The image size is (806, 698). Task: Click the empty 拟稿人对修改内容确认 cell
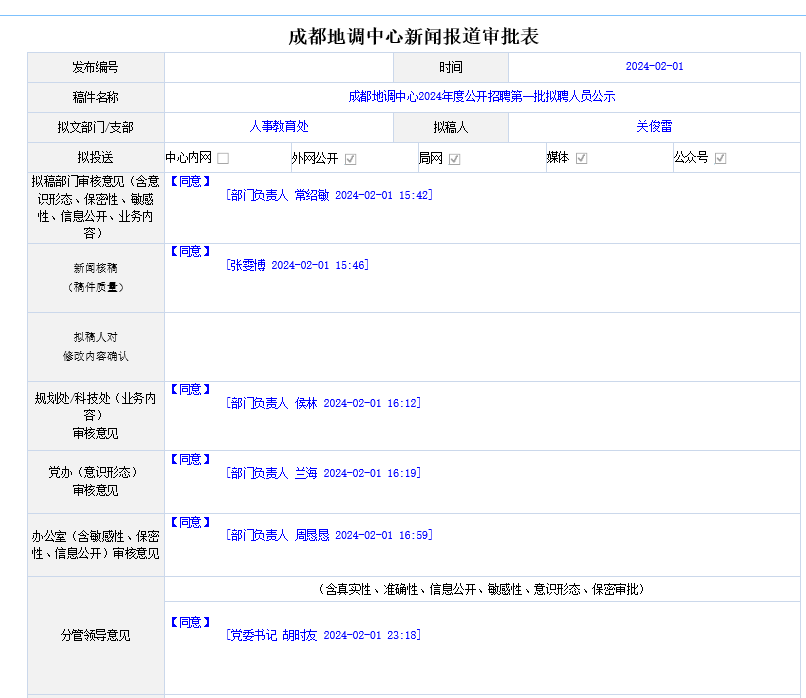(484, 346)
